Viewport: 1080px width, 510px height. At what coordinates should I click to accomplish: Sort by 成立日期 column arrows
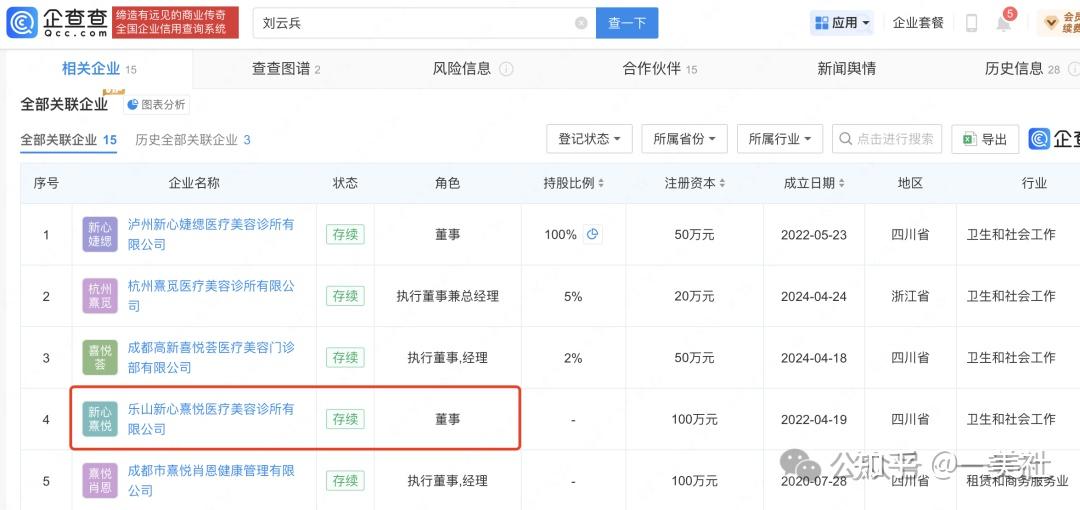click(841, 184)
